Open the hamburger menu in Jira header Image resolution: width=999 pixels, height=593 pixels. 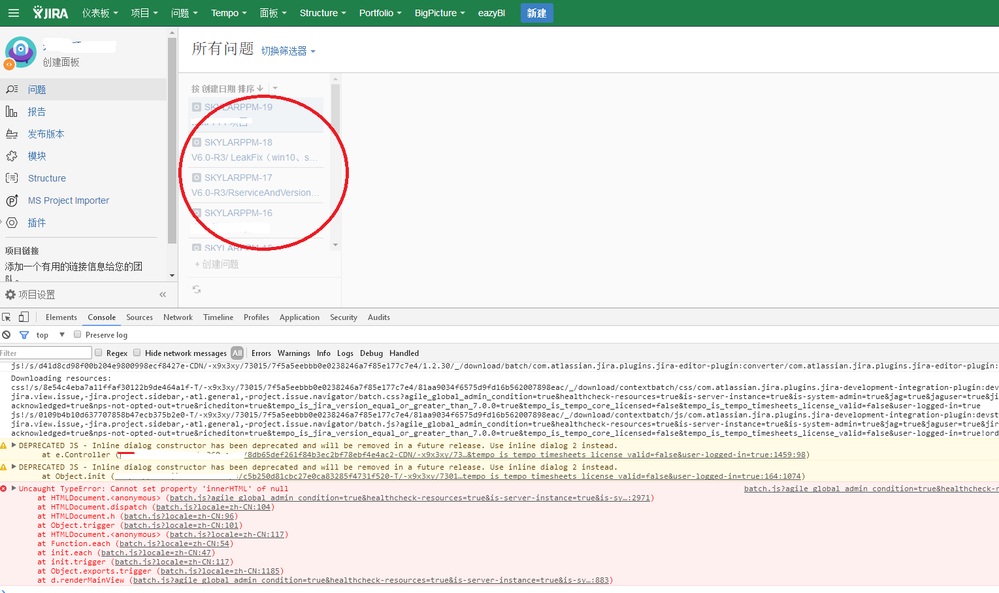[x=13, y=13]
